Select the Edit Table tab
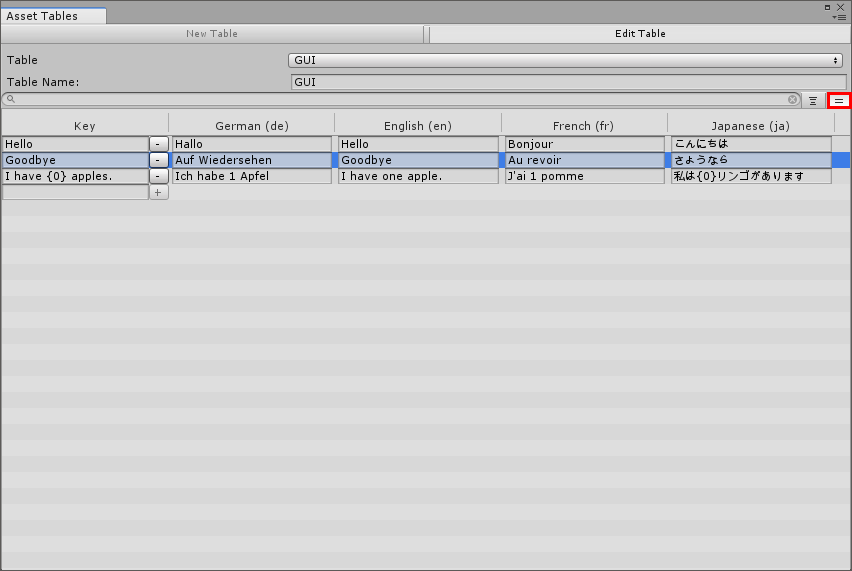The image size is (852, 571). point(640,34)
